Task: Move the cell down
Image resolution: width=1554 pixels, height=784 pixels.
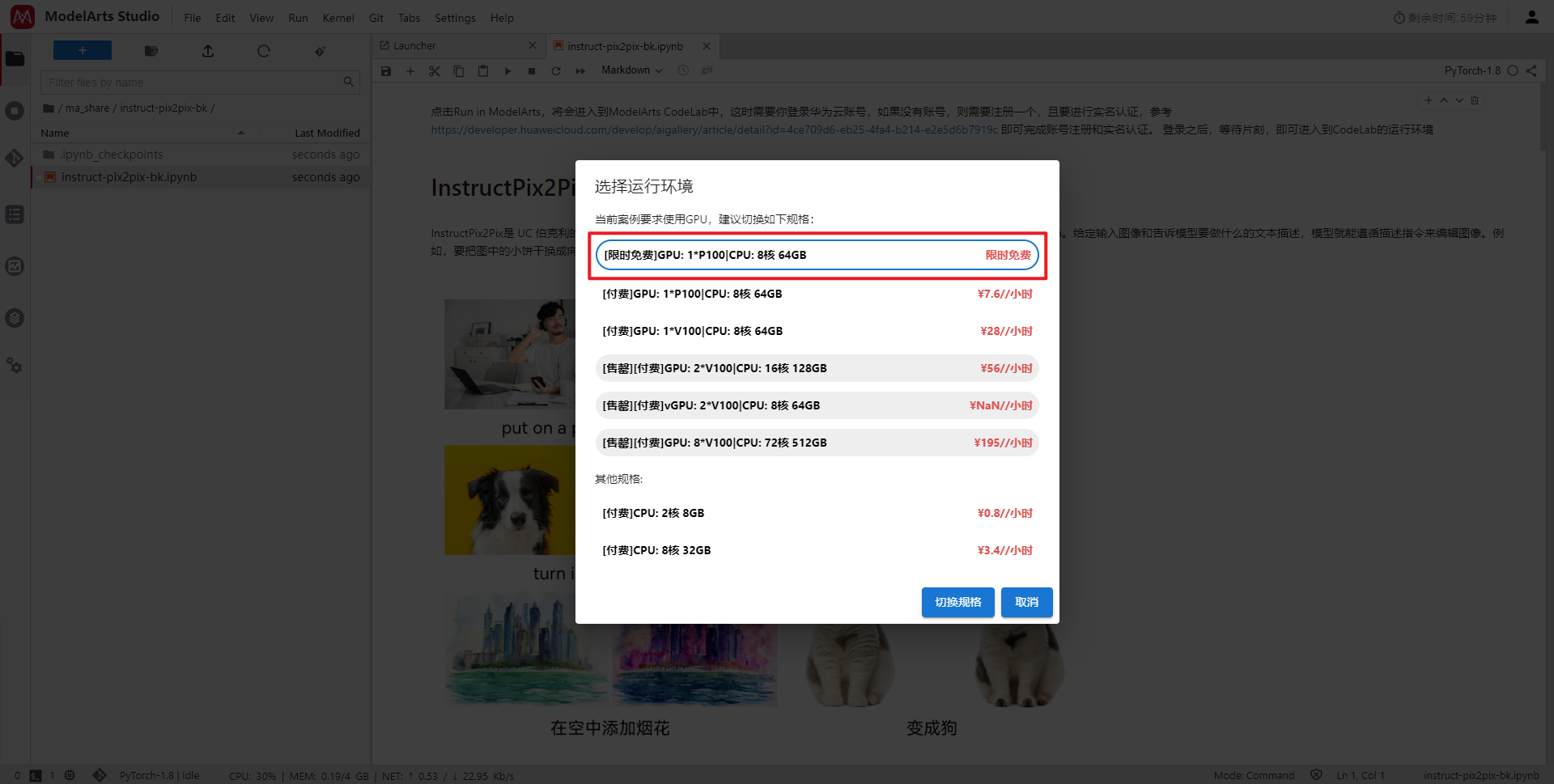Action: (1459, 100)
